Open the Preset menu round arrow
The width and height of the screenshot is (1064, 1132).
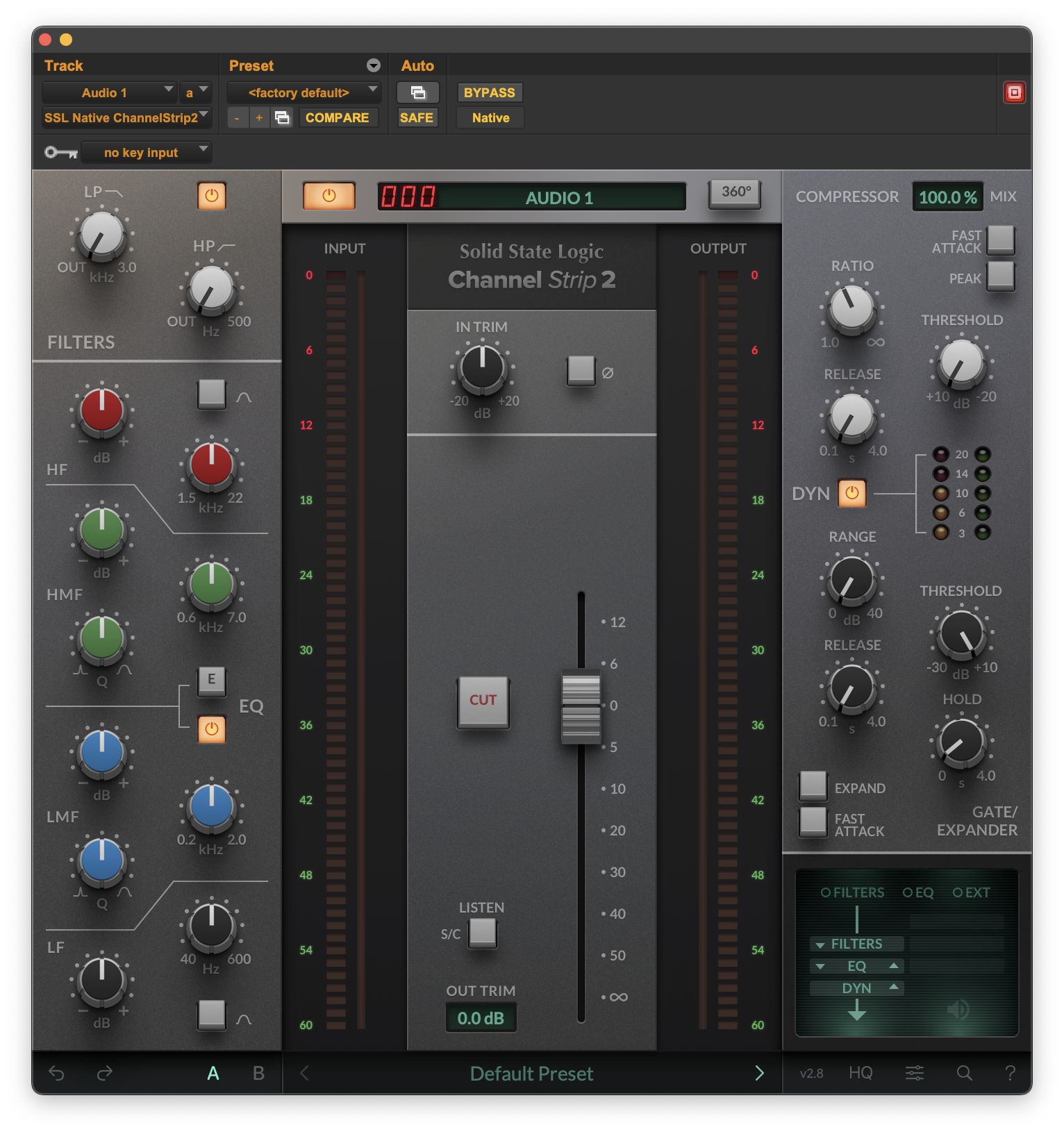point(374,65)
